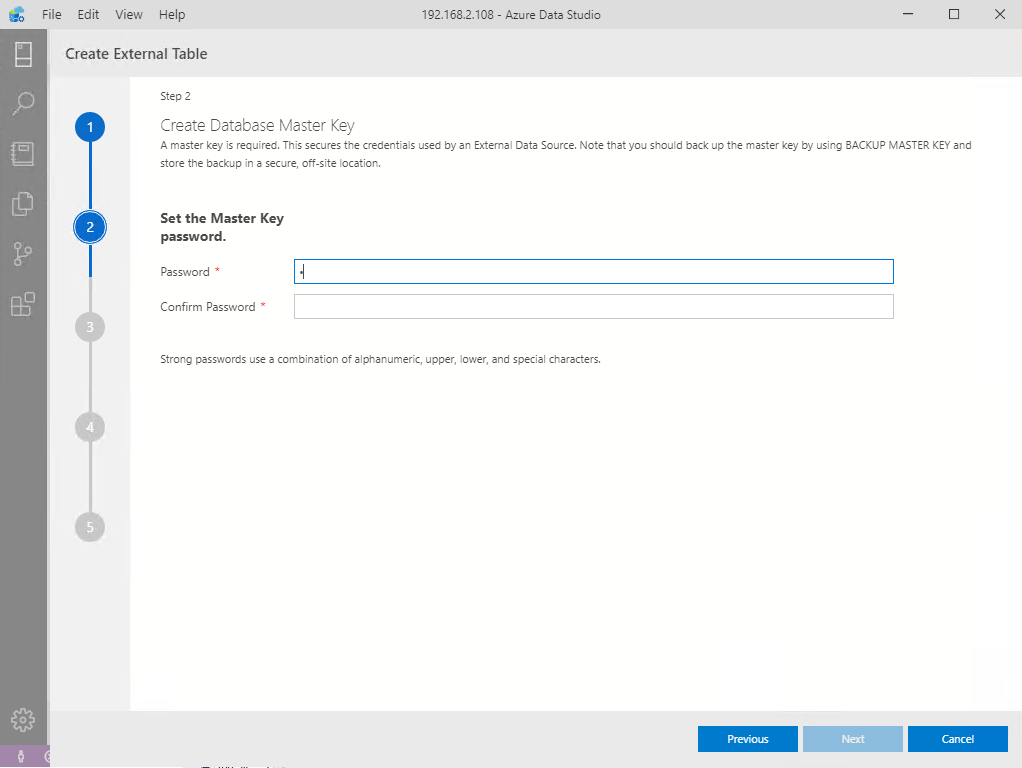1022x768 pixels.
Task: Open the Edit menu
Action: point(88,15)
